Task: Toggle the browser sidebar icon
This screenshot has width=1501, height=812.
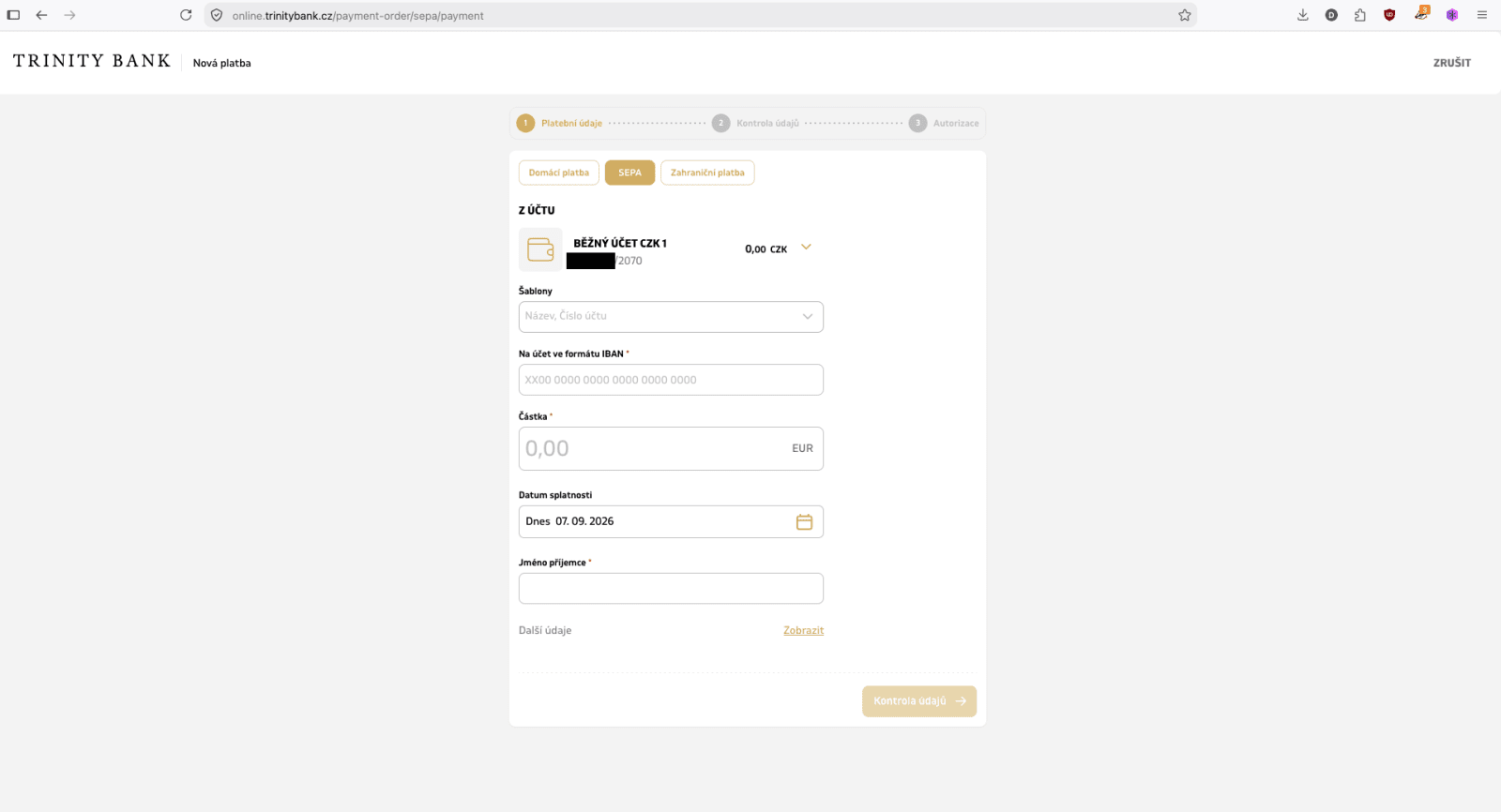Action: (x=13, y=15)
